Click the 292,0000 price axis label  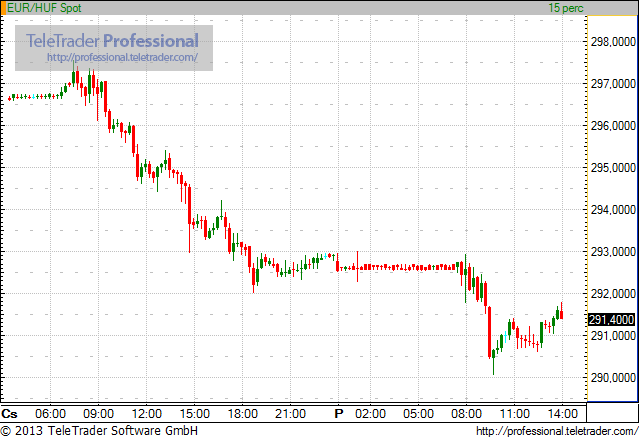tap(613, 293)
